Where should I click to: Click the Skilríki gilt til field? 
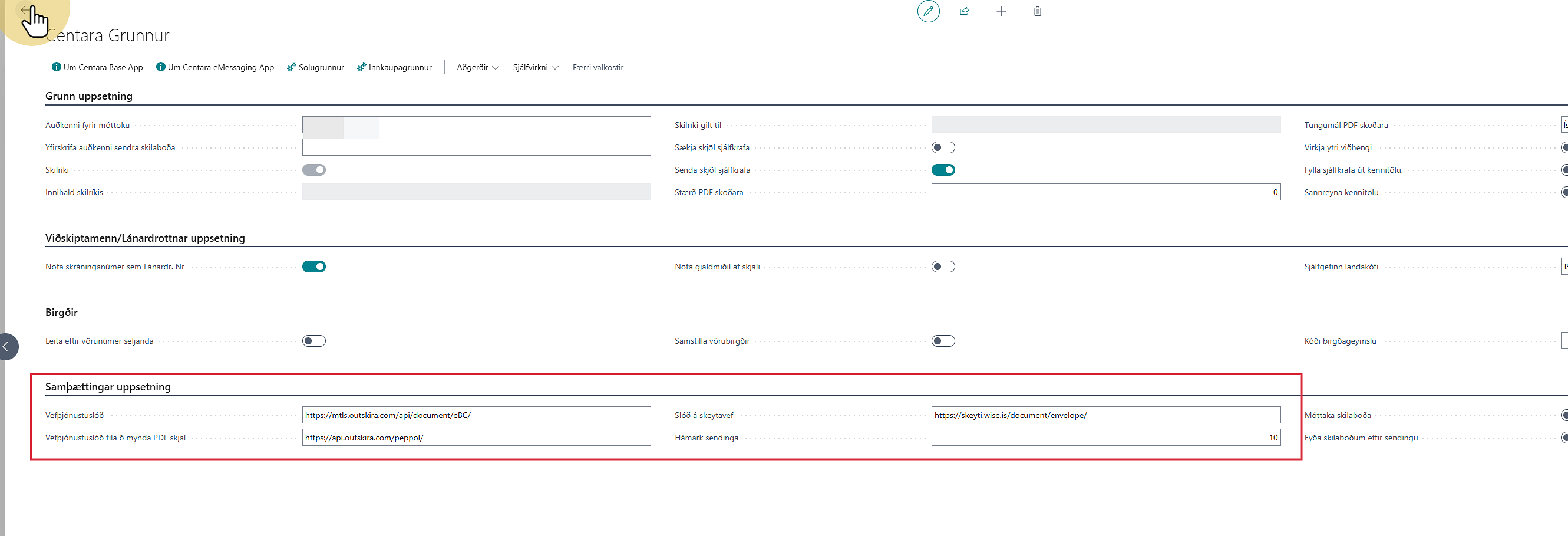point(1106,125)
